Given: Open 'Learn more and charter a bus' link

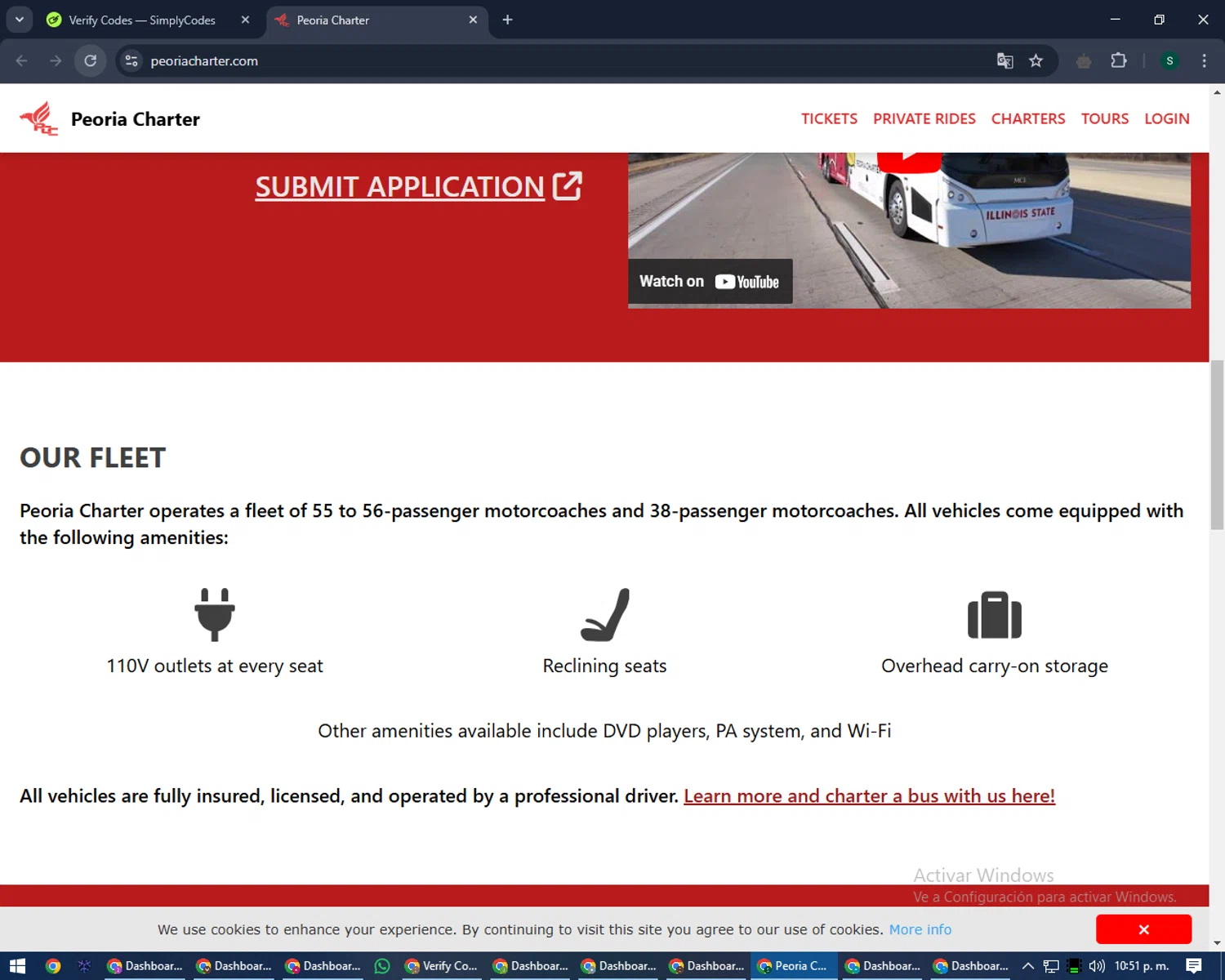Looking at the screenshot, I should 869,795.
